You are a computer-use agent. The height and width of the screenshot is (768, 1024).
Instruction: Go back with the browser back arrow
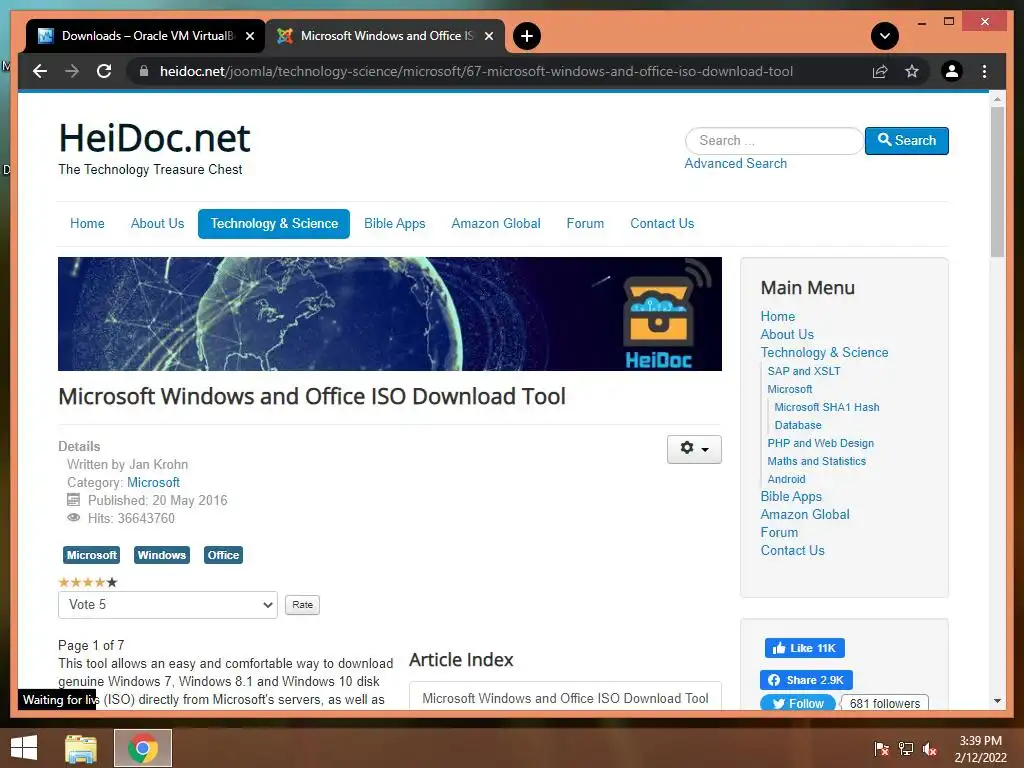(40, 71)
